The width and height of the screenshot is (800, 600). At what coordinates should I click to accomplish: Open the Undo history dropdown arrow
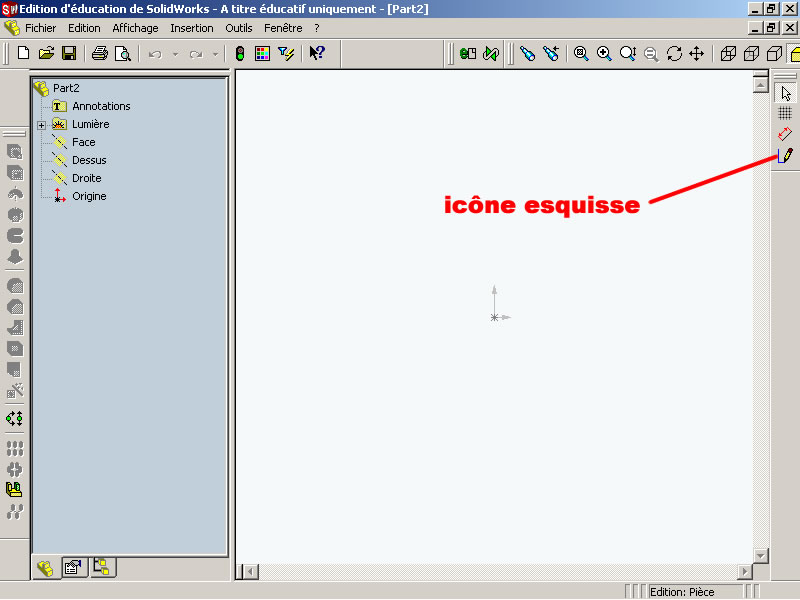point(175,54)
